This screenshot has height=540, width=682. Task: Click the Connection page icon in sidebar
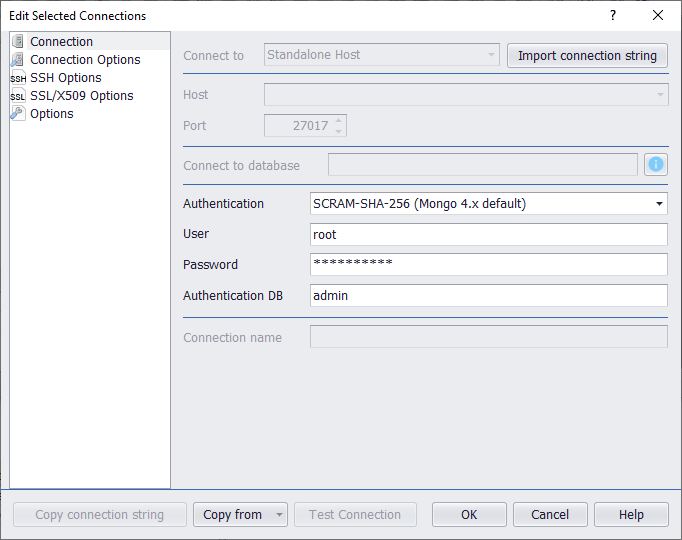point(18,42)
